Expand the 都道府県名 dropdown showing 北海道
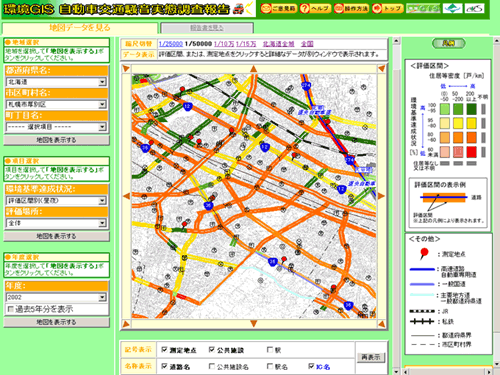Screen dimensions: 500x375 [x=56, y=82]
